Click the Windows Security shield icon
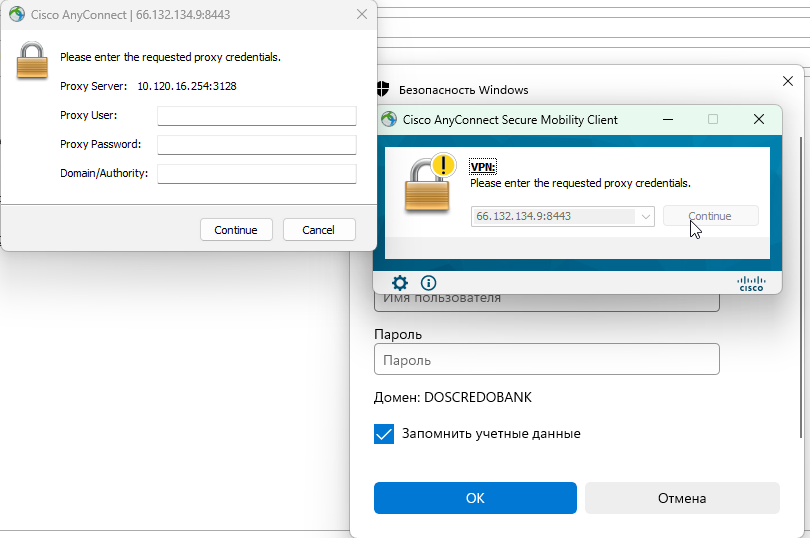810x538 pixels. point(383,89)
